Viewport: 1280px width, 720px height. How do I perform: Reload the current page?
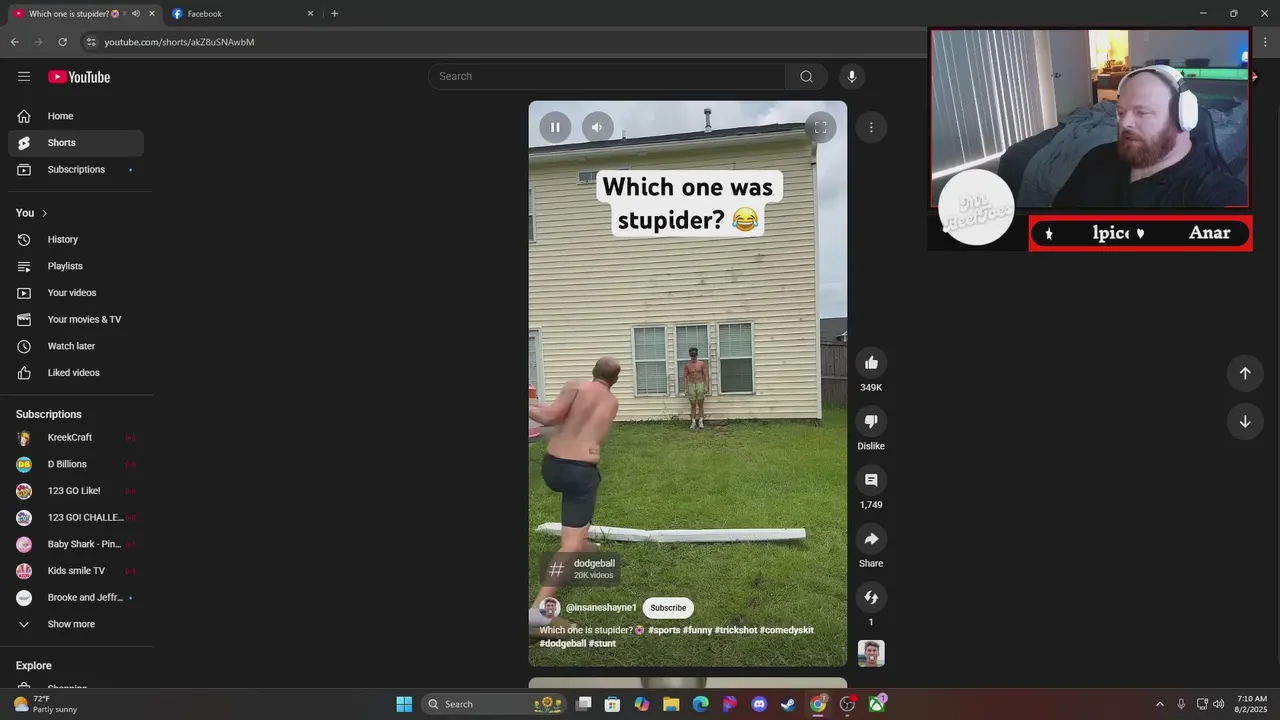62,42
